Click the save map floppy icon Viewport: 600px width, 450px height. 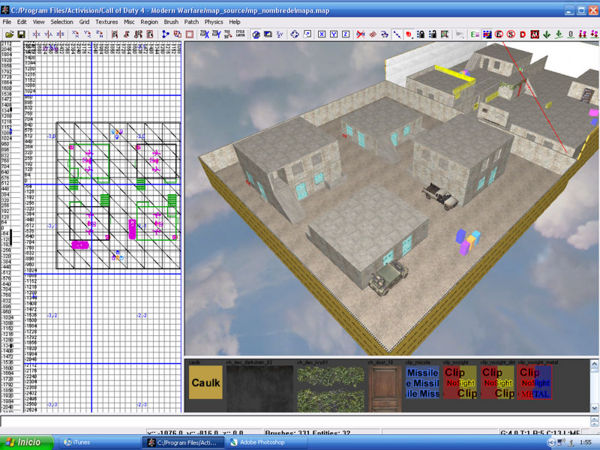[x=21, y=34]
